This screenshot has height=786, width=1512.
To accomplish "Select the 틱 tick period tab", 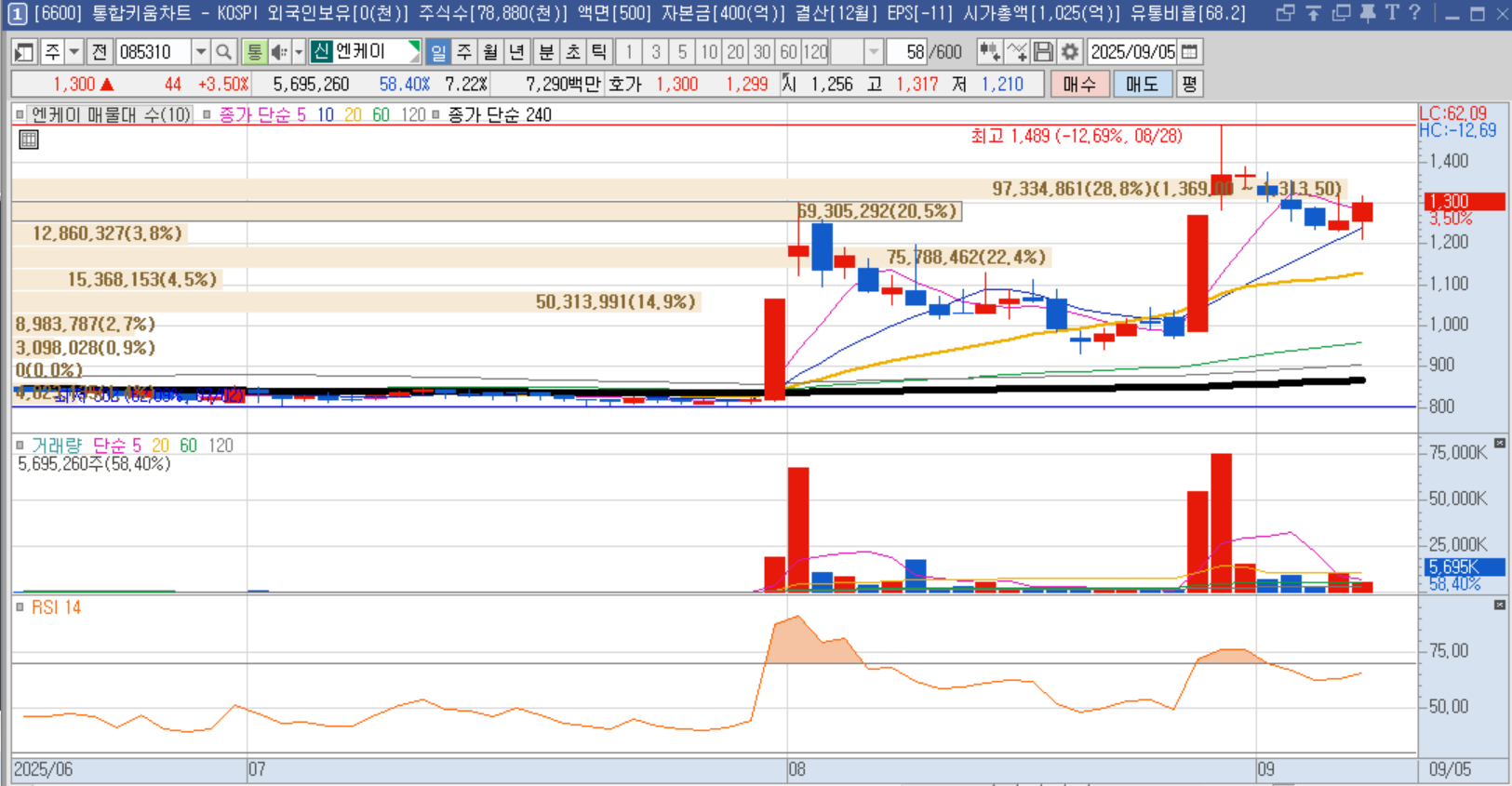I will (600, 52).
